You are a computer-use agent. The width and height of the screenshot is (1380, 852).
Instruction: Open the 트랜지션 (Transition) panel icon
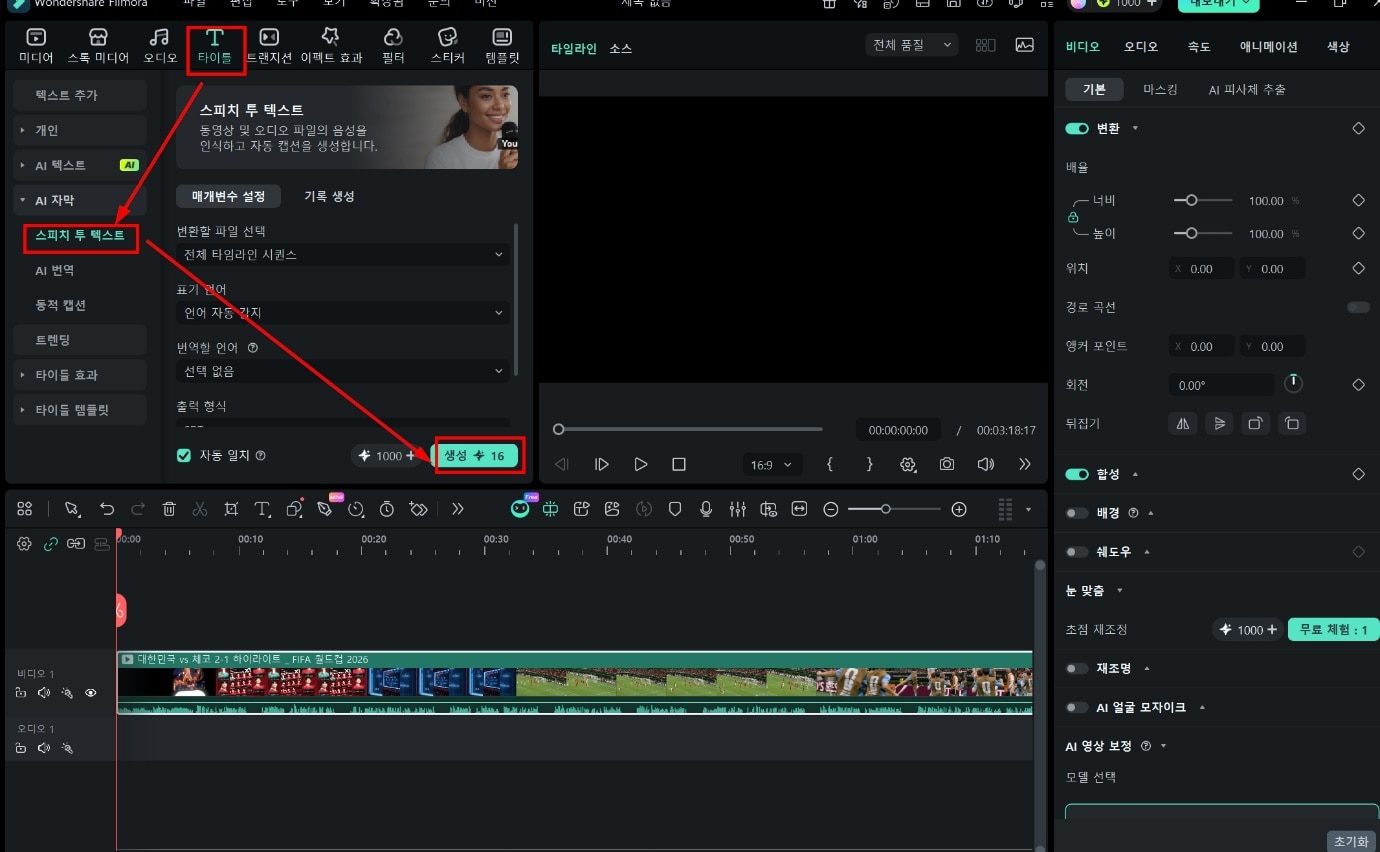tap(269, 46)
